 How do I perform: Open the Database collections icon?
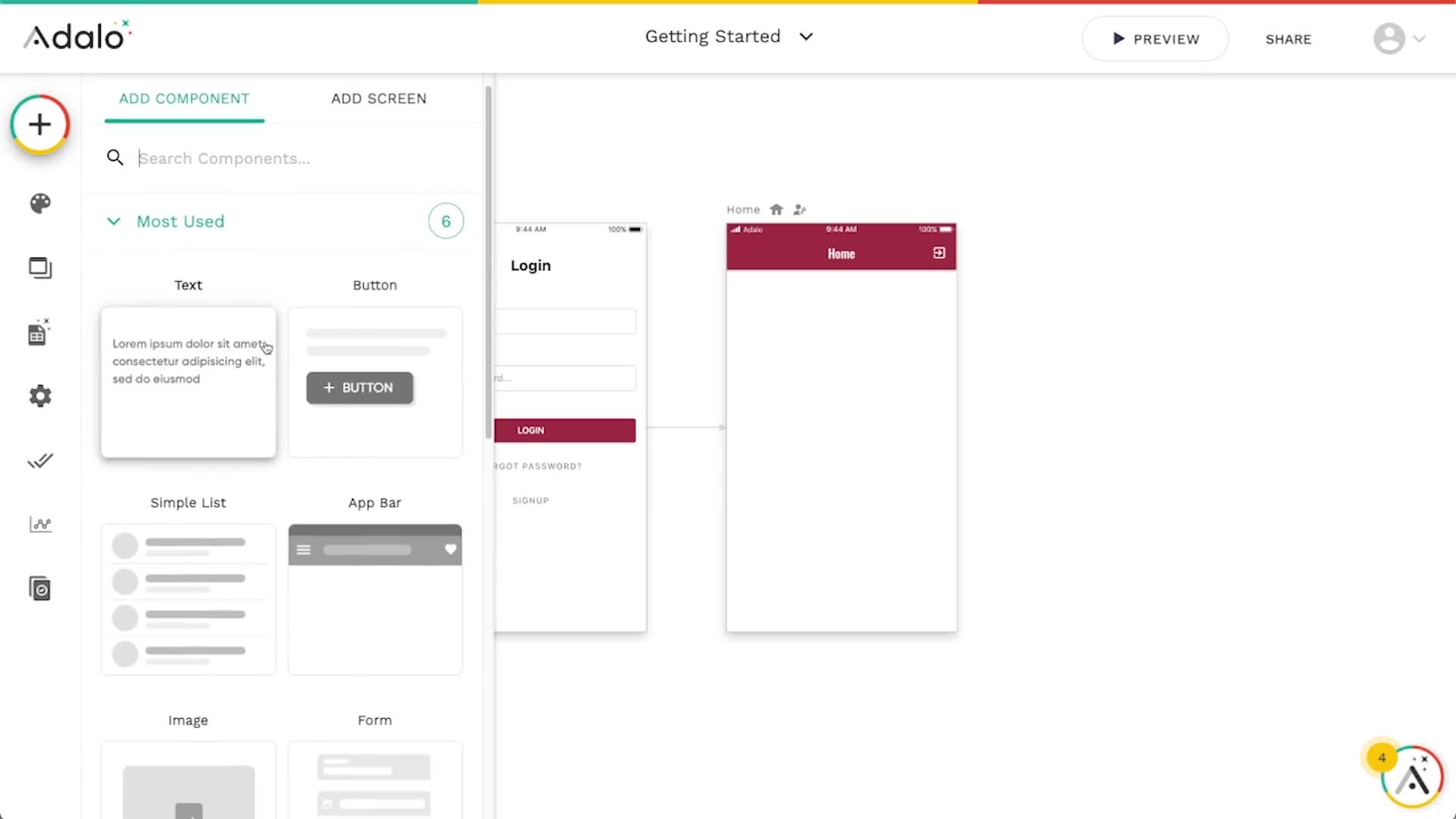(39, 332)
